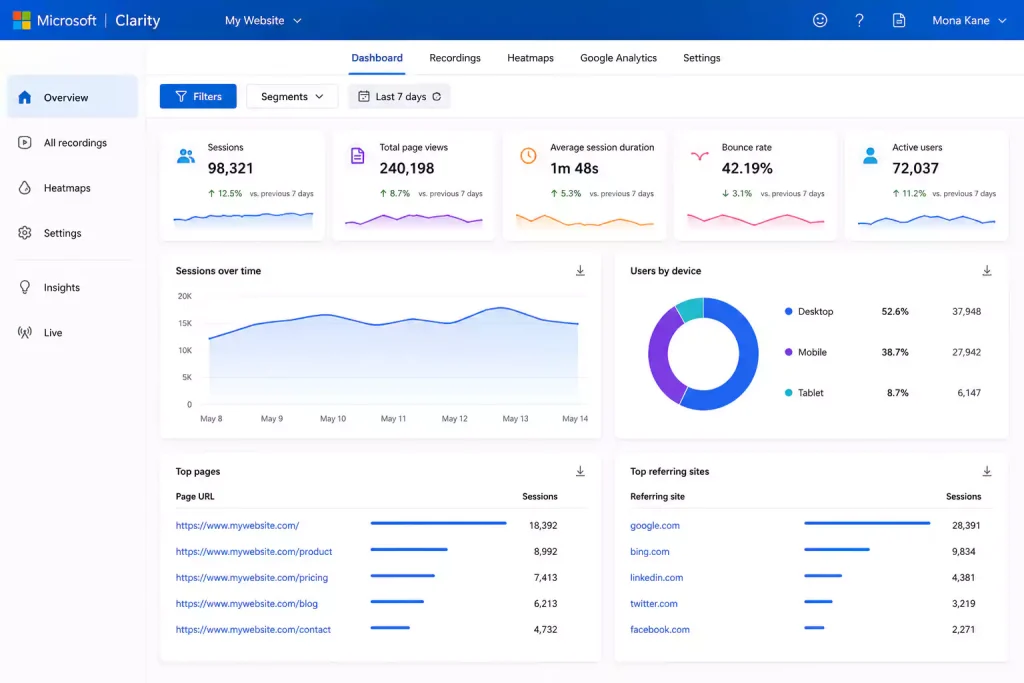
Task: Click the Average session duration clock icon
Action: [x=528, y=155]
